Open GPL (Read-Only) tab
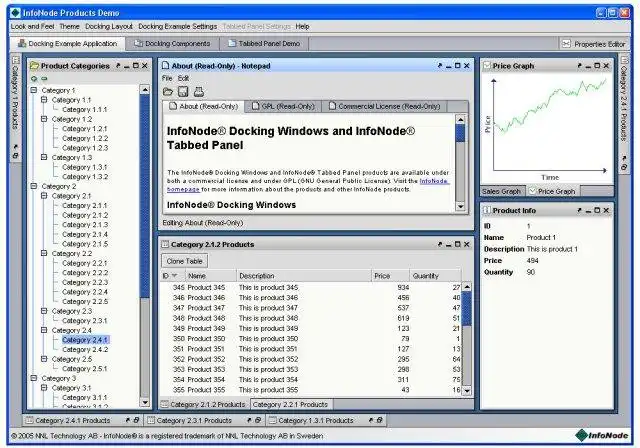 (x=283, y=106)
